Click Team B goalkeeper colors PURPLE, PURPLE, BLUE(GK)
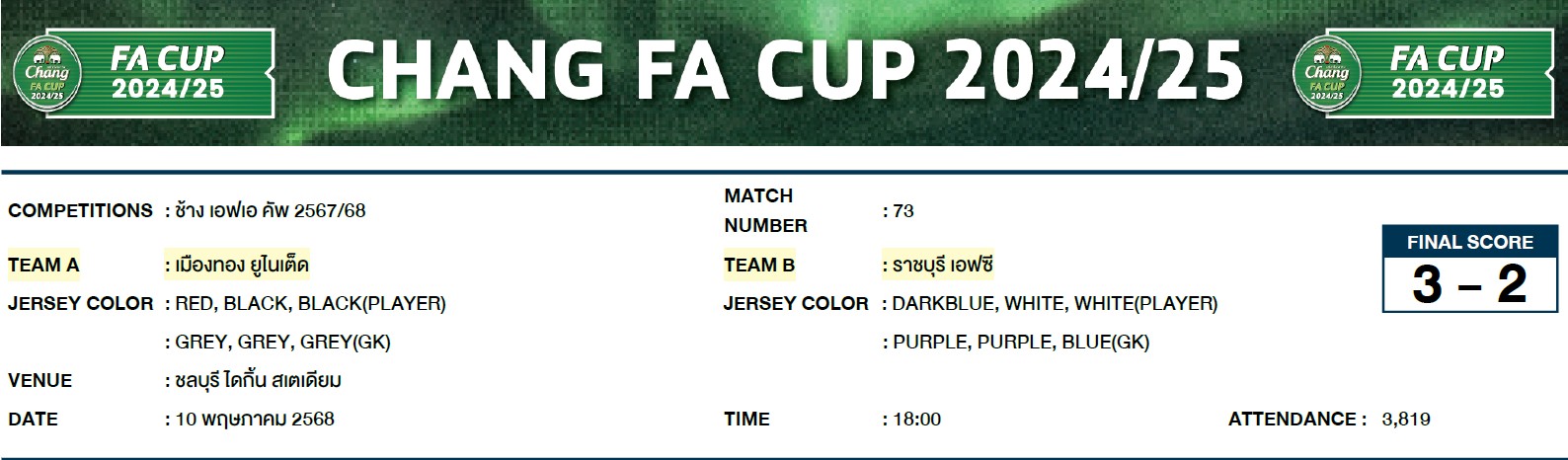Image resolution: width=1568 pixels, height=460 pixels. [x=1021, y=343]
